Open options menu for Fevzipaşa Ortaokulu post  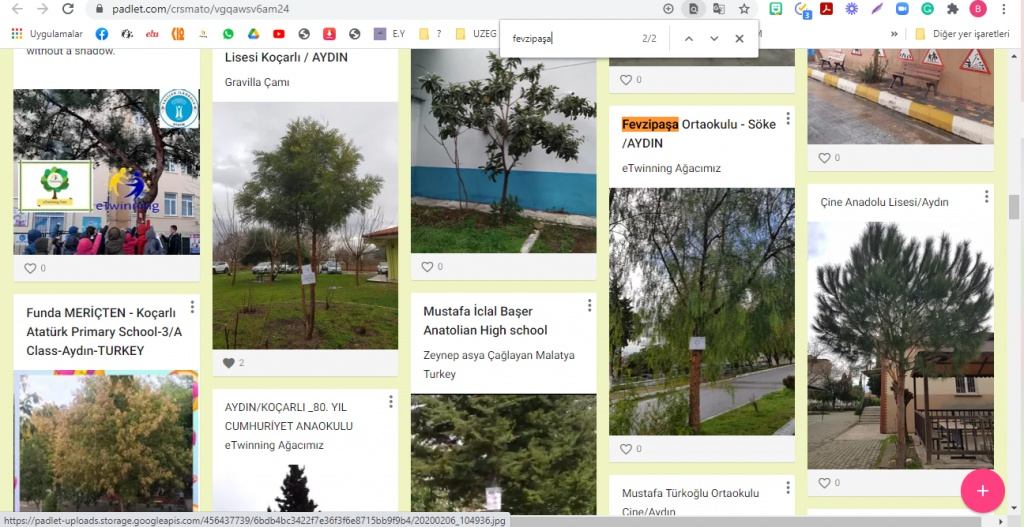click(x=788, y=119)
